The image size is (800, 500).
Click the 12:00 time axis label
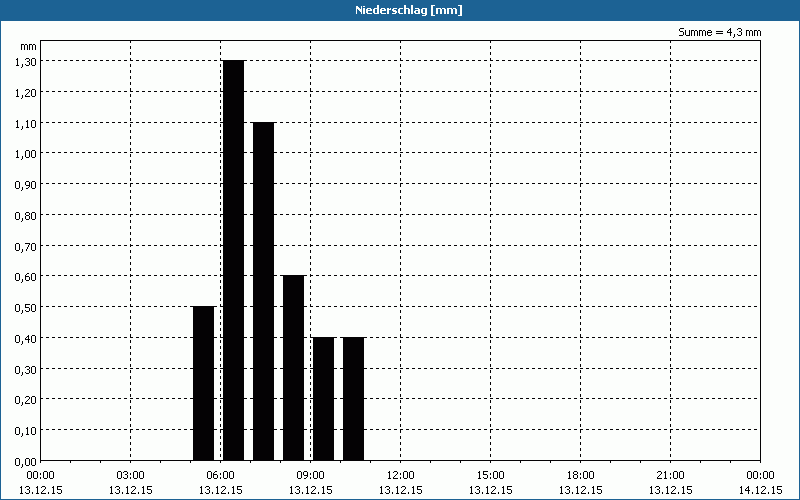(401, 476)
